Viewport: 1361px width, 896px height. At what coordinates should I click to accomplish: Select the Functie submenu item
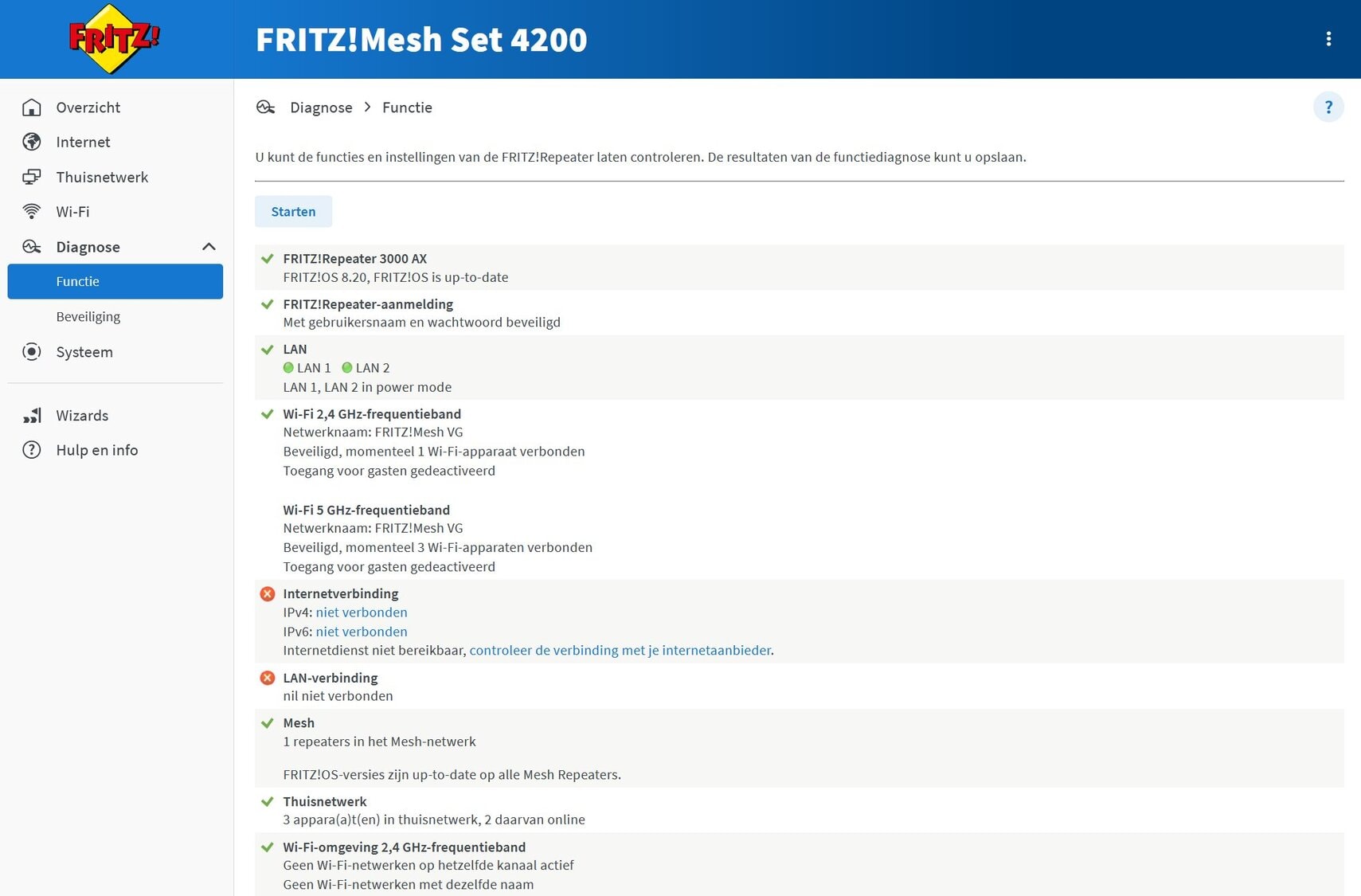point(115,281)
